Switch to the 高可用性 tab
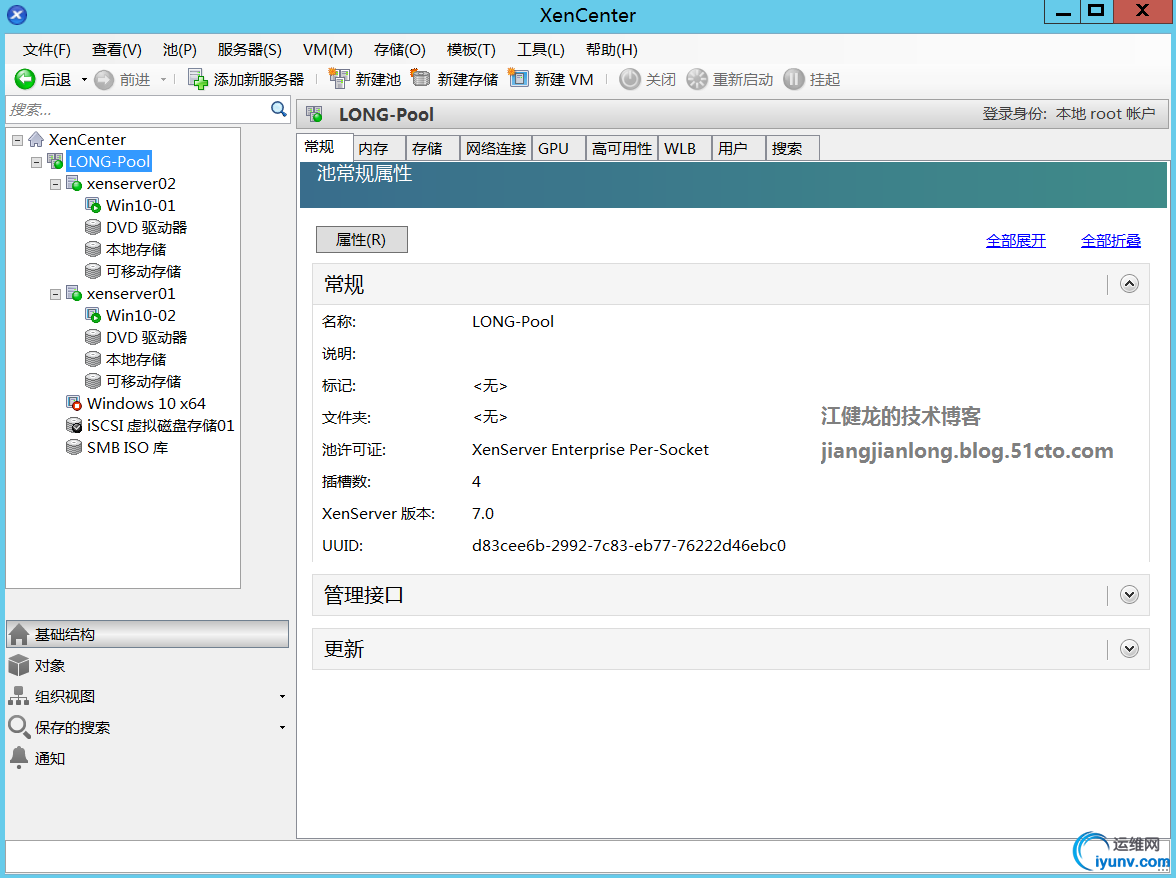 622,148
